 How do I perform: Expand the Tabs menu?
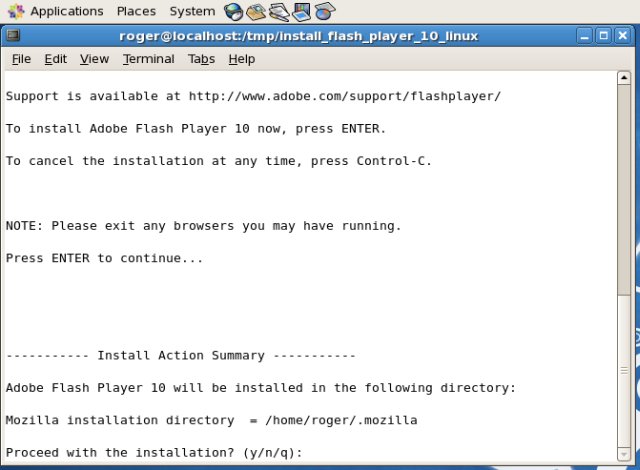(201, 59)
